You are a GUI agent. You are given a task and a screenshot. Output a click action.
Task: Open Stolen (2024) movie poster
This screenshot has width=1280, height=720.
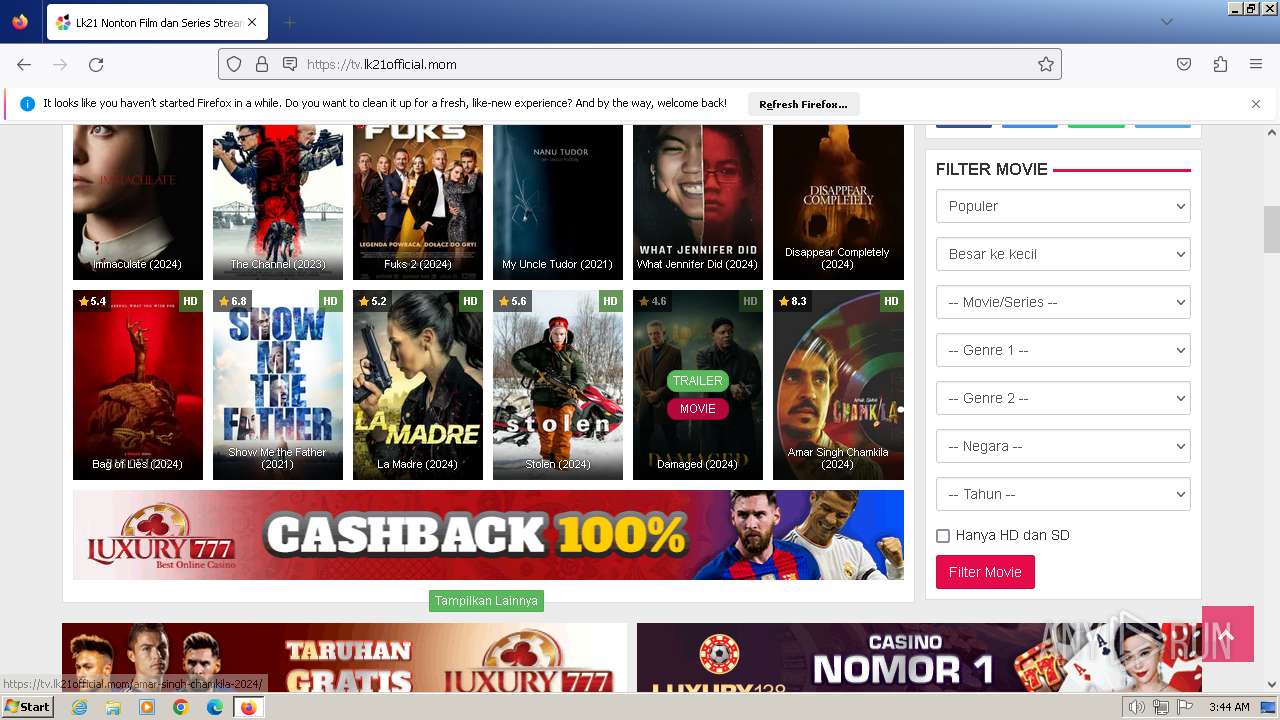click(558, 385)
